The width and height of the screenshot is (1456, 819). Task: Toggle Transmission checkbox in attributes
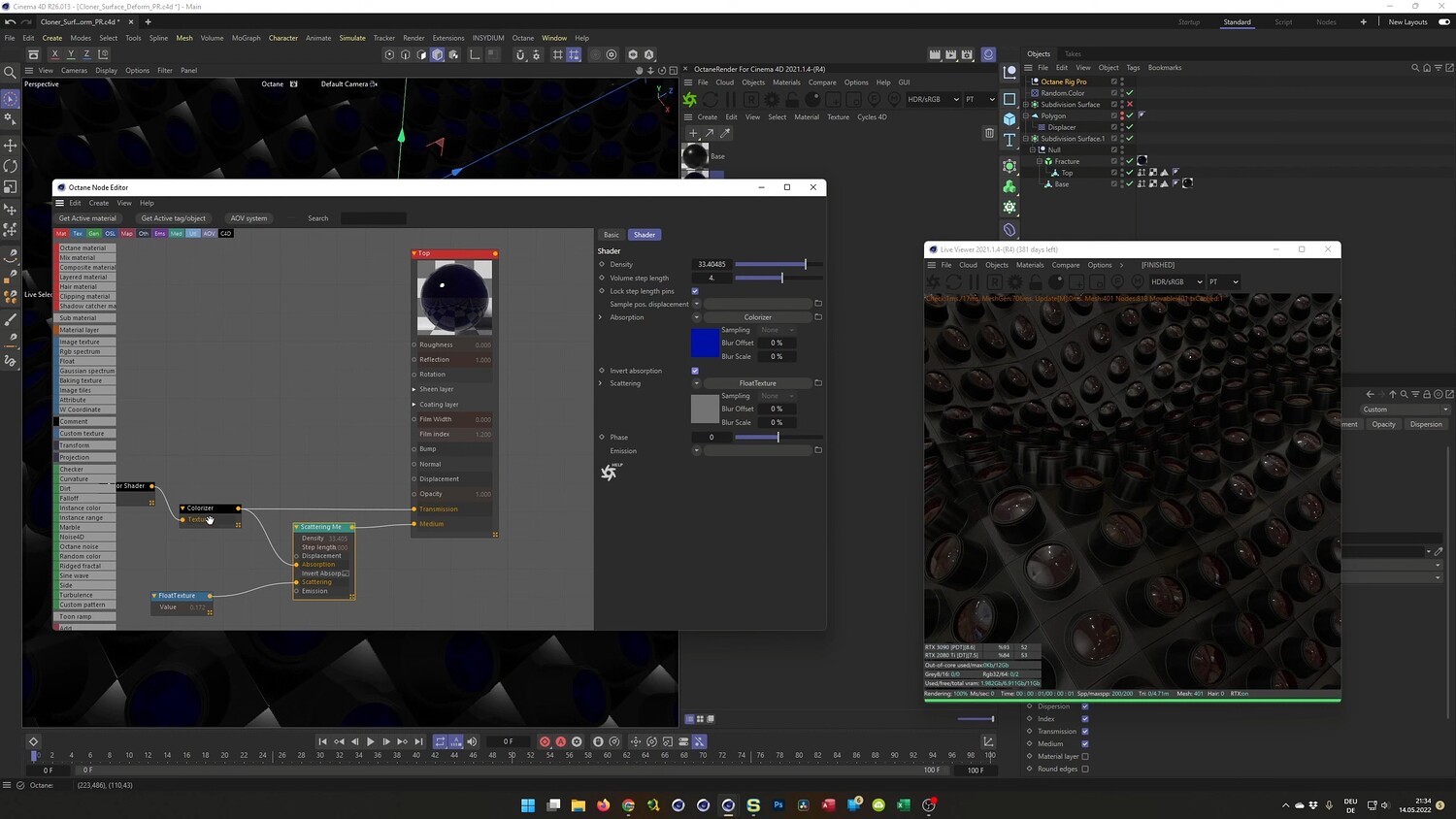tap(1085, 732)
